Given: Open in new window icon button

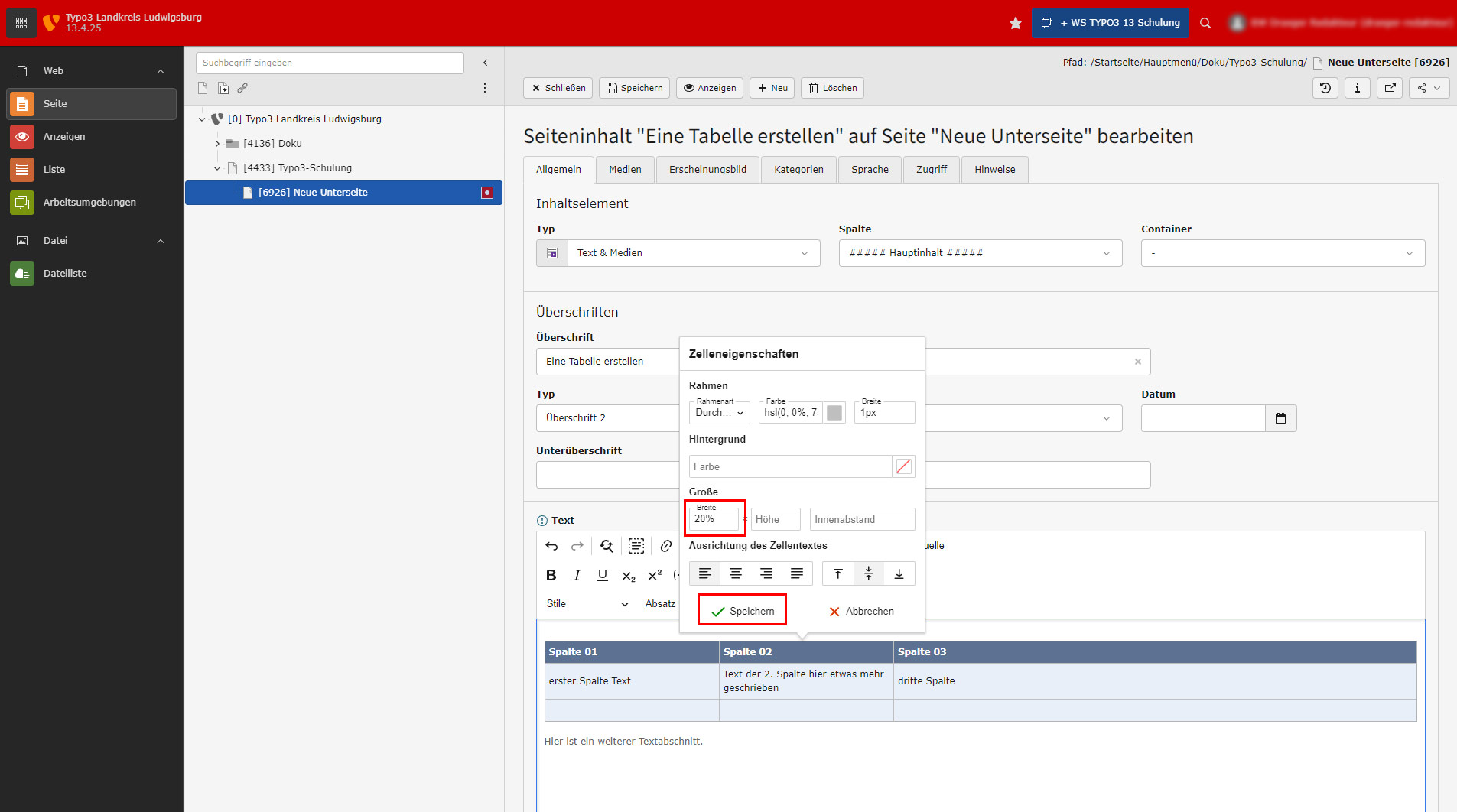Looking at the screenshot, I should point(1390,88).
